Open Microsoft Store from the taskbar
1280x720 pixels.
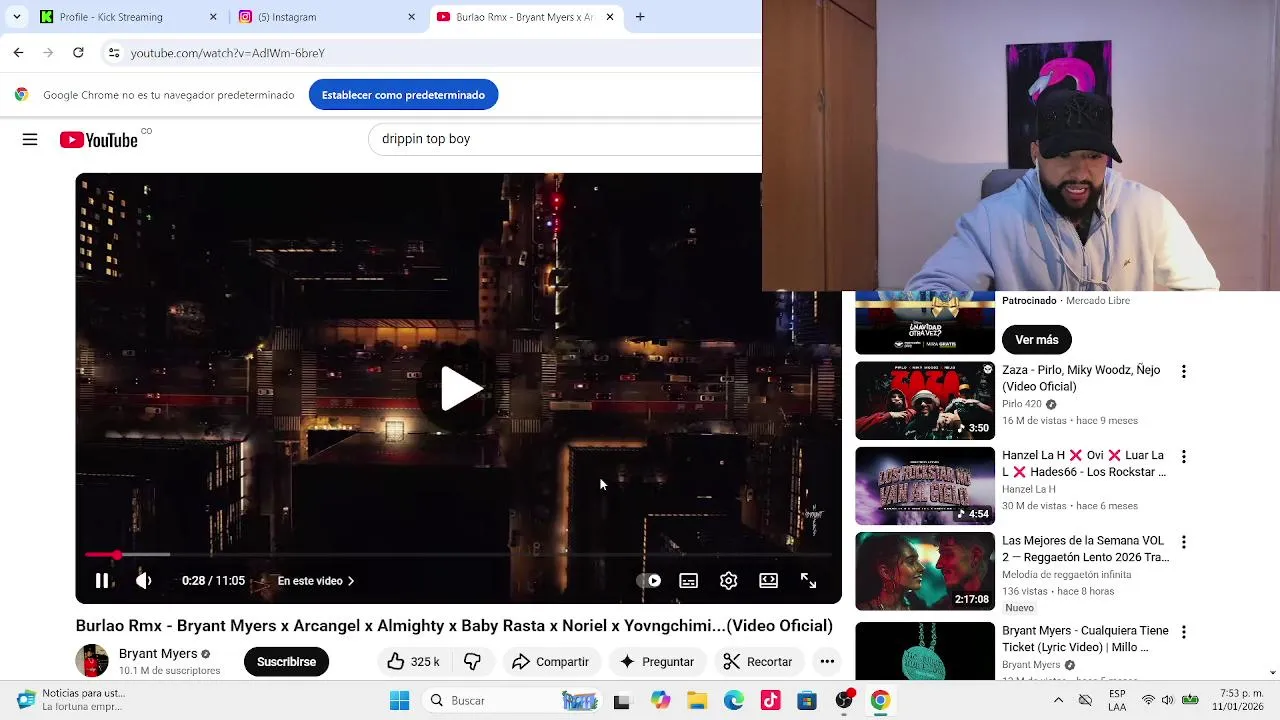tap(807, 701)
